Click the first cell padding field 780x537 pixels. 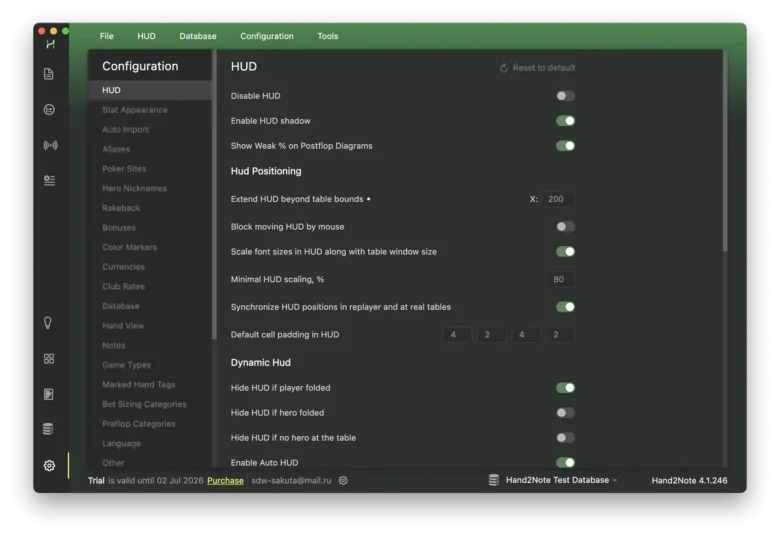pyautogui.click(x=457, y=335)
